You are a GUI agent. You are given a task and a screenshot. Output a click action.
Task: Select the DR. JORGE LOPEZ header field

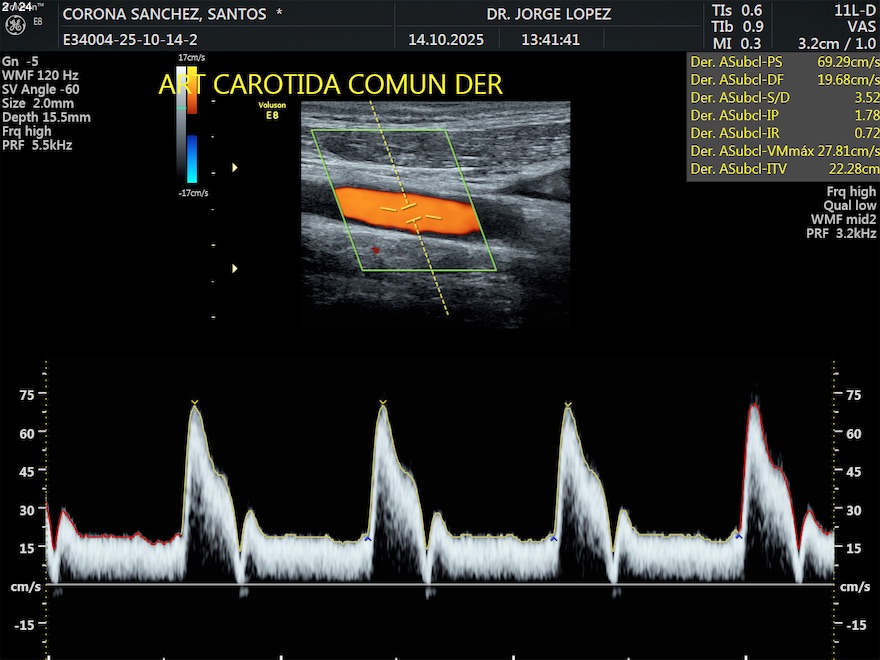point(548,15)
